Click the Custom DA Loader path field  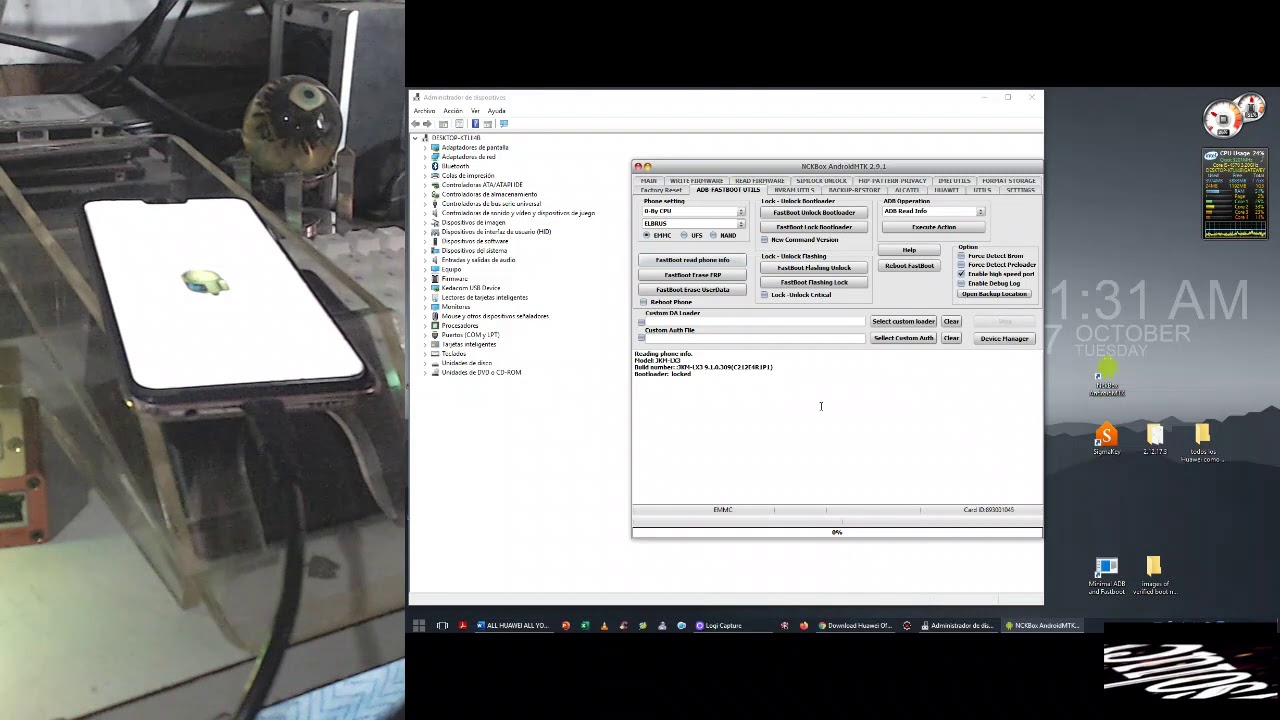755,322
